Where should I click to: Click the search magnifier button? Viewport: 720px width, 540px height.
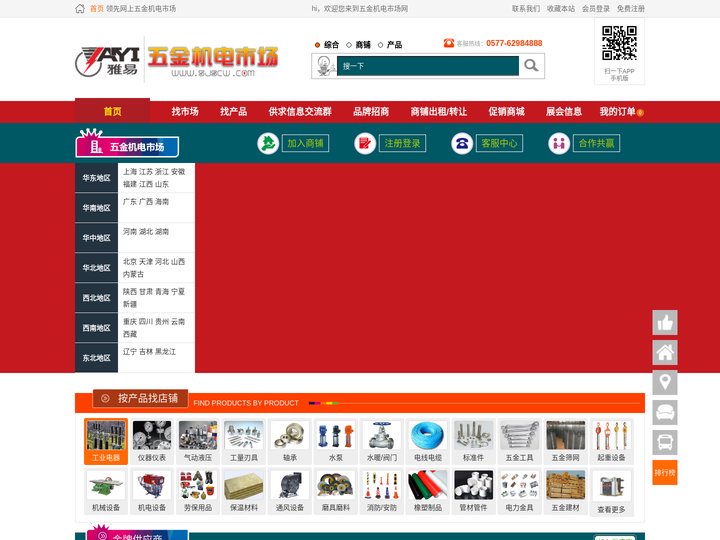pyautogui.click(x=531, y=66)
